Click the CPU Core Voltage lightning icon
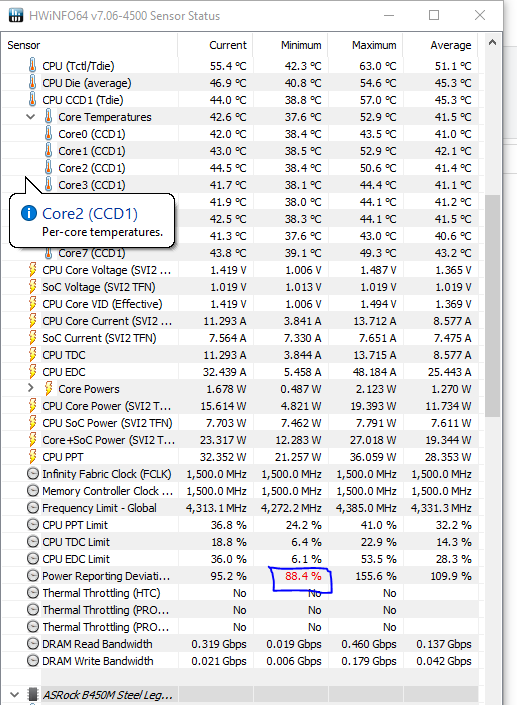The width and height of the screenshot is (517, 705). [x=32, y=270]
